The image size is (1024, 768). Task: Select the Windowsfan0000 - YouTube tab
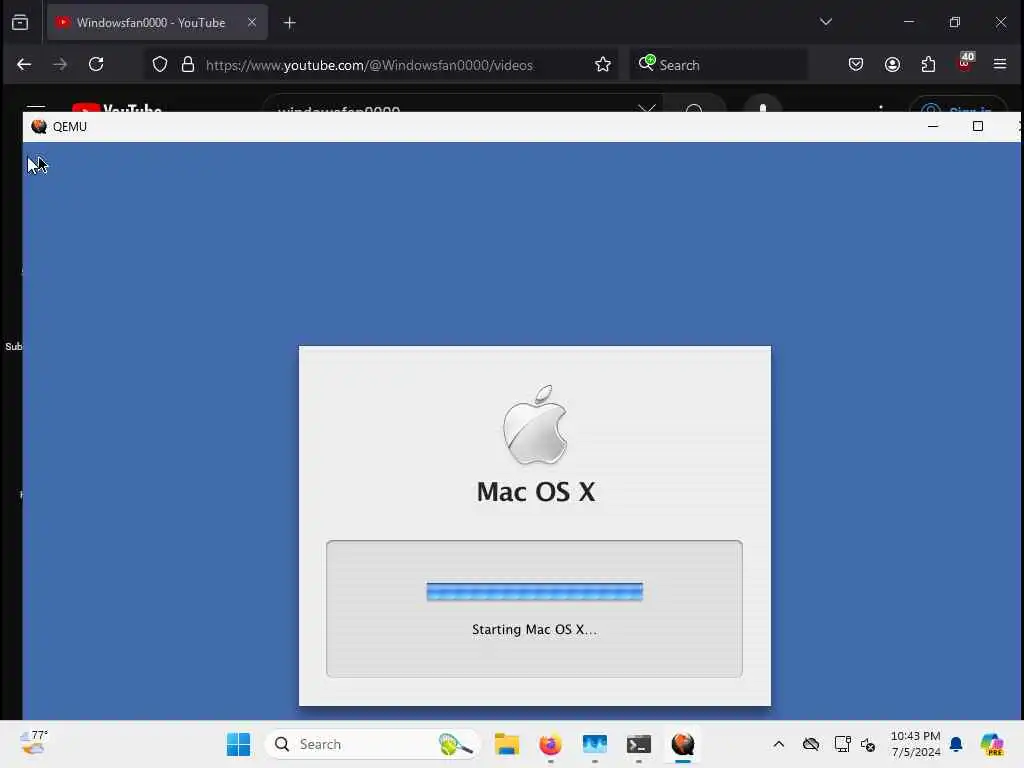click(x=157, y=22)
